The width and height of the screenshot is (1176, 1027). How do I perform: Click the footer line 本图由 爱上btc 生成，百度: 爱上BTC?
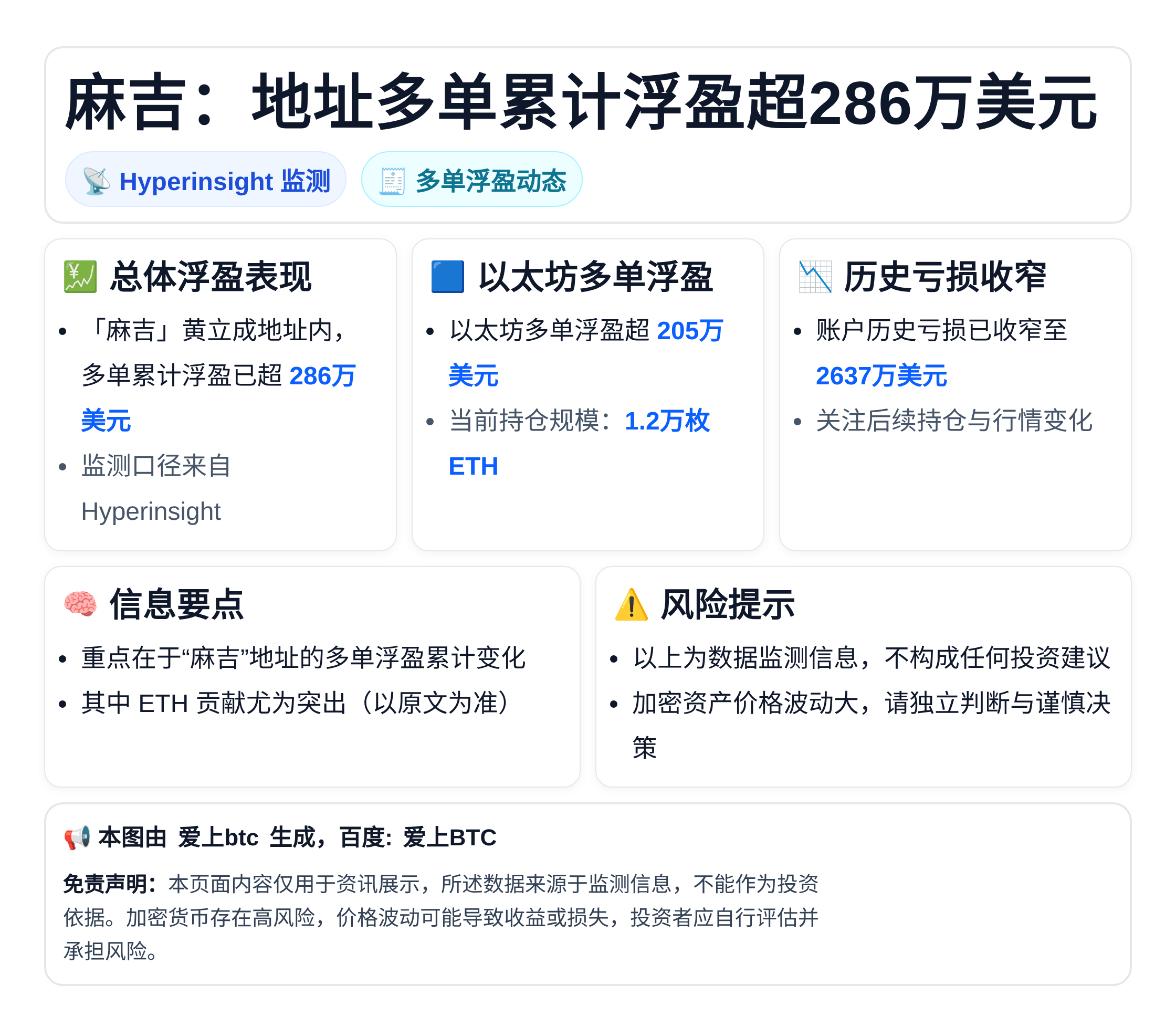click(x=297, y=838)
